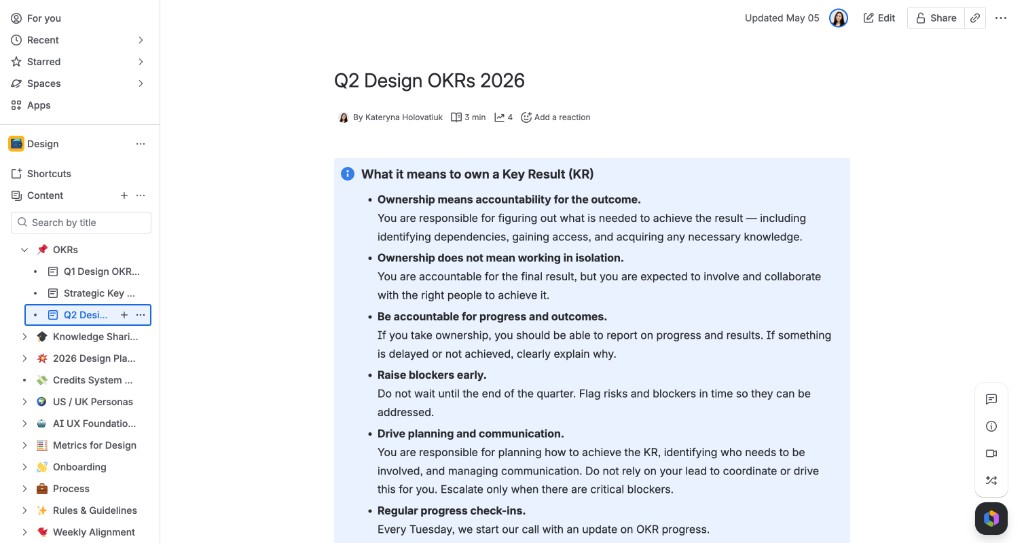The width and height of the screenshot is (1024, 543).
Task: Click Add a reaction
Action: 556,118
